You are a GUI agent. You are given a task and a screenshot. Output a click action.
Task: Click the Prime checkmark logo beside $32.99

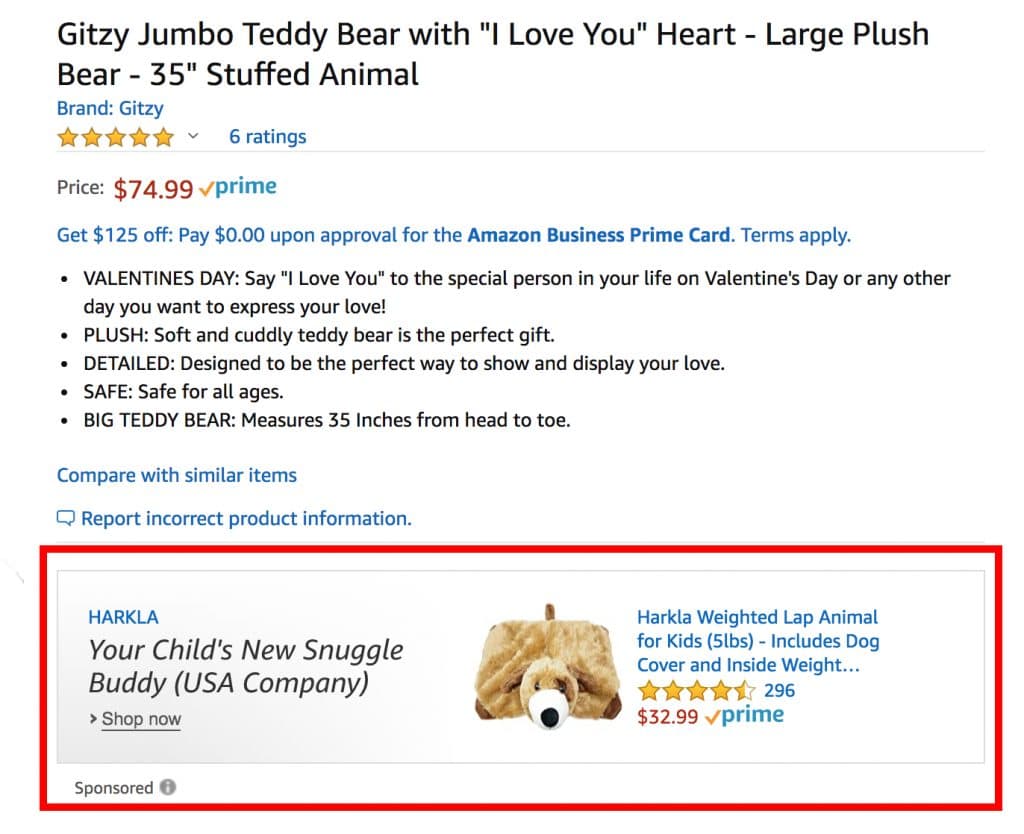tap(743, 714)
